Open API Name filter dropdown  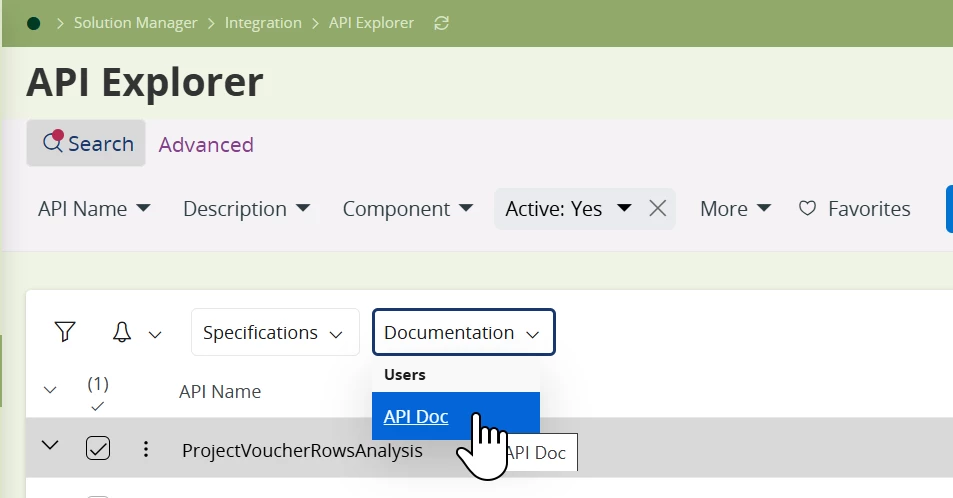tap(94, 209)
